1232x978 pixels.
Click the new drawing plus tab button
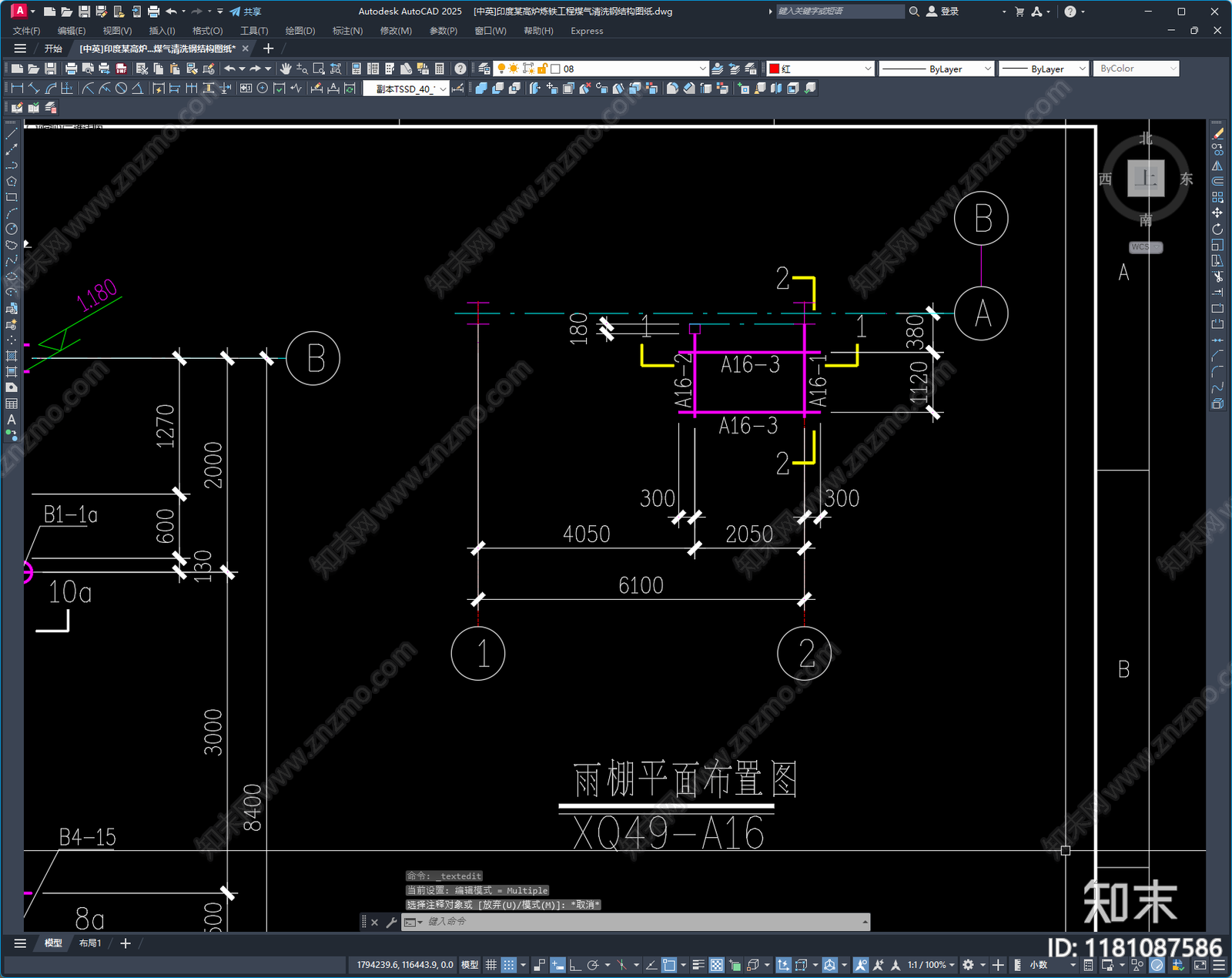point(268,49)
